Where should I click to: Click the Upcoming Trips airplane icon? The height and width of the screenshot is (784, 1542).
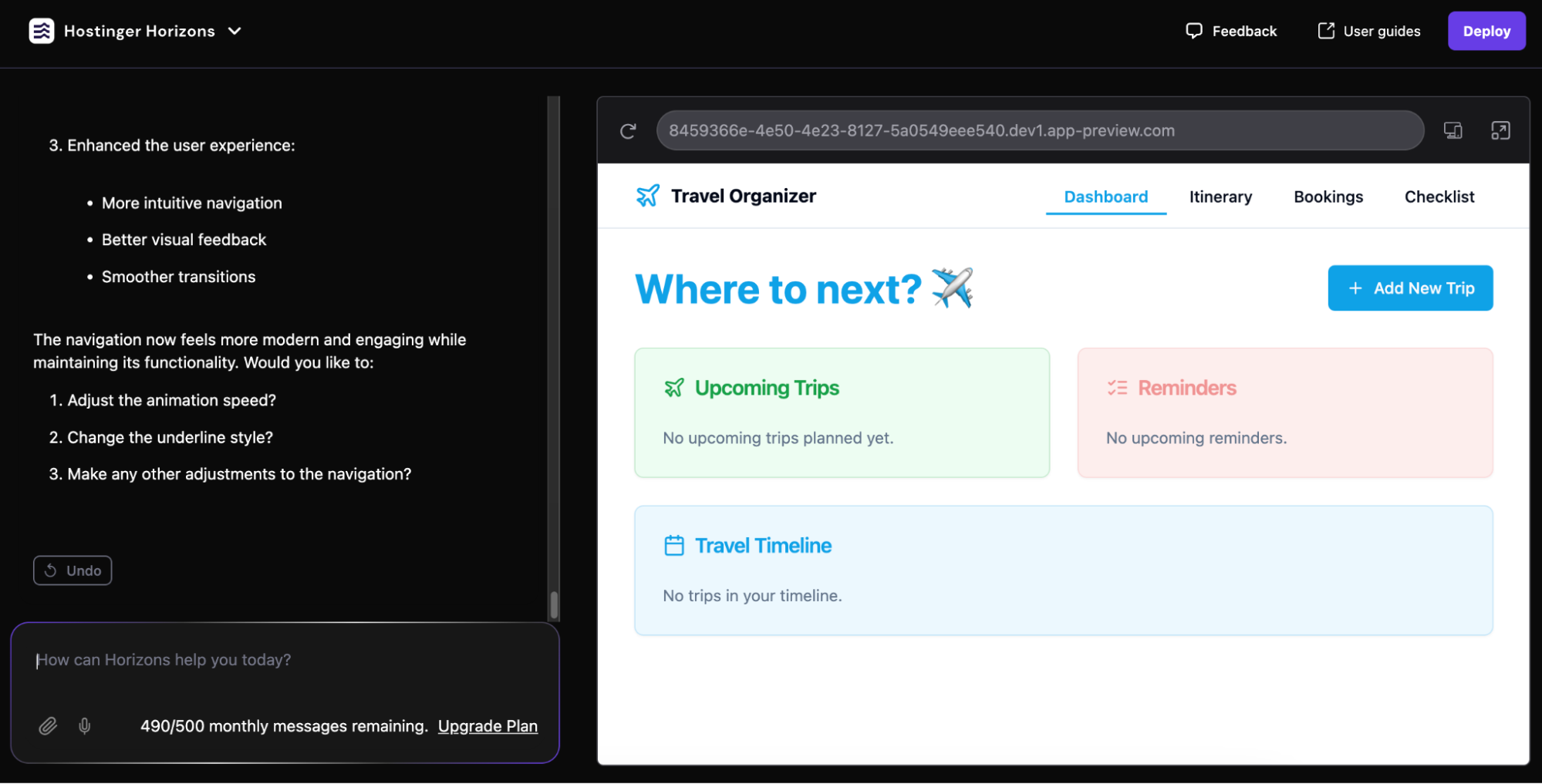(x=675, y=388)
